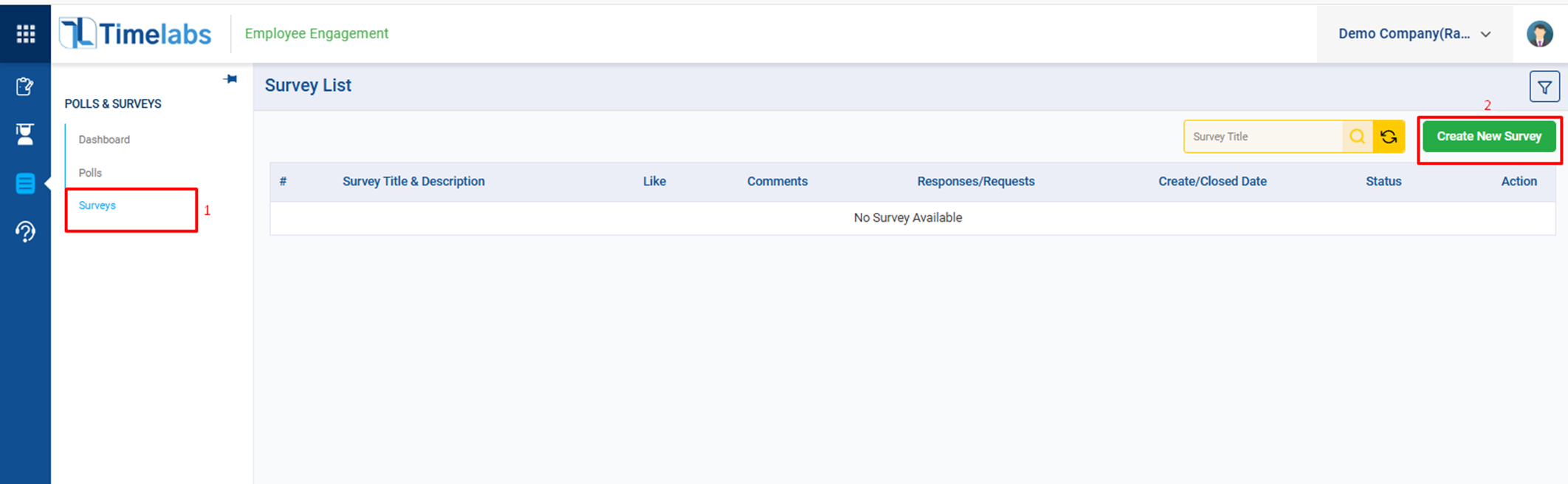This screenshot has width=1568, height=484.
Task: Open the filter funnel icon
Action: 1544,87
